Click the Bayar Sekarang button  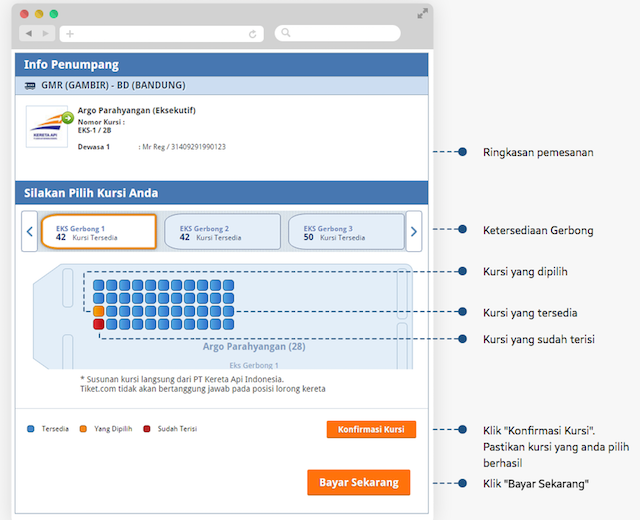(359, 482)
